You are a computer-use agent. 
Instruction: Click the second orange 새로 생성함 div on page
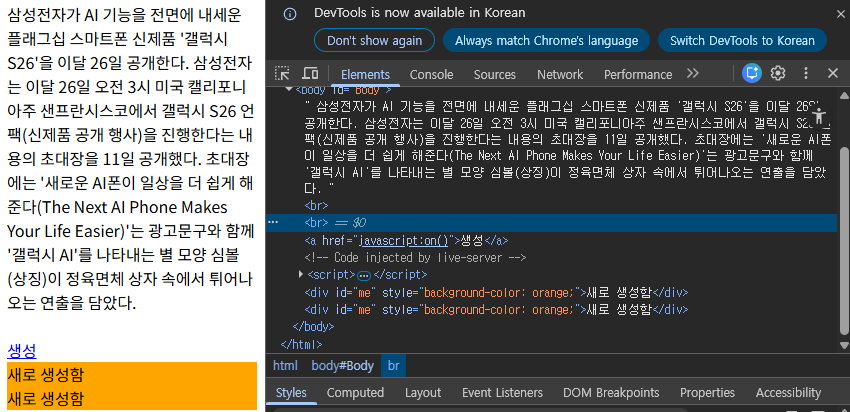coord(132,398)
